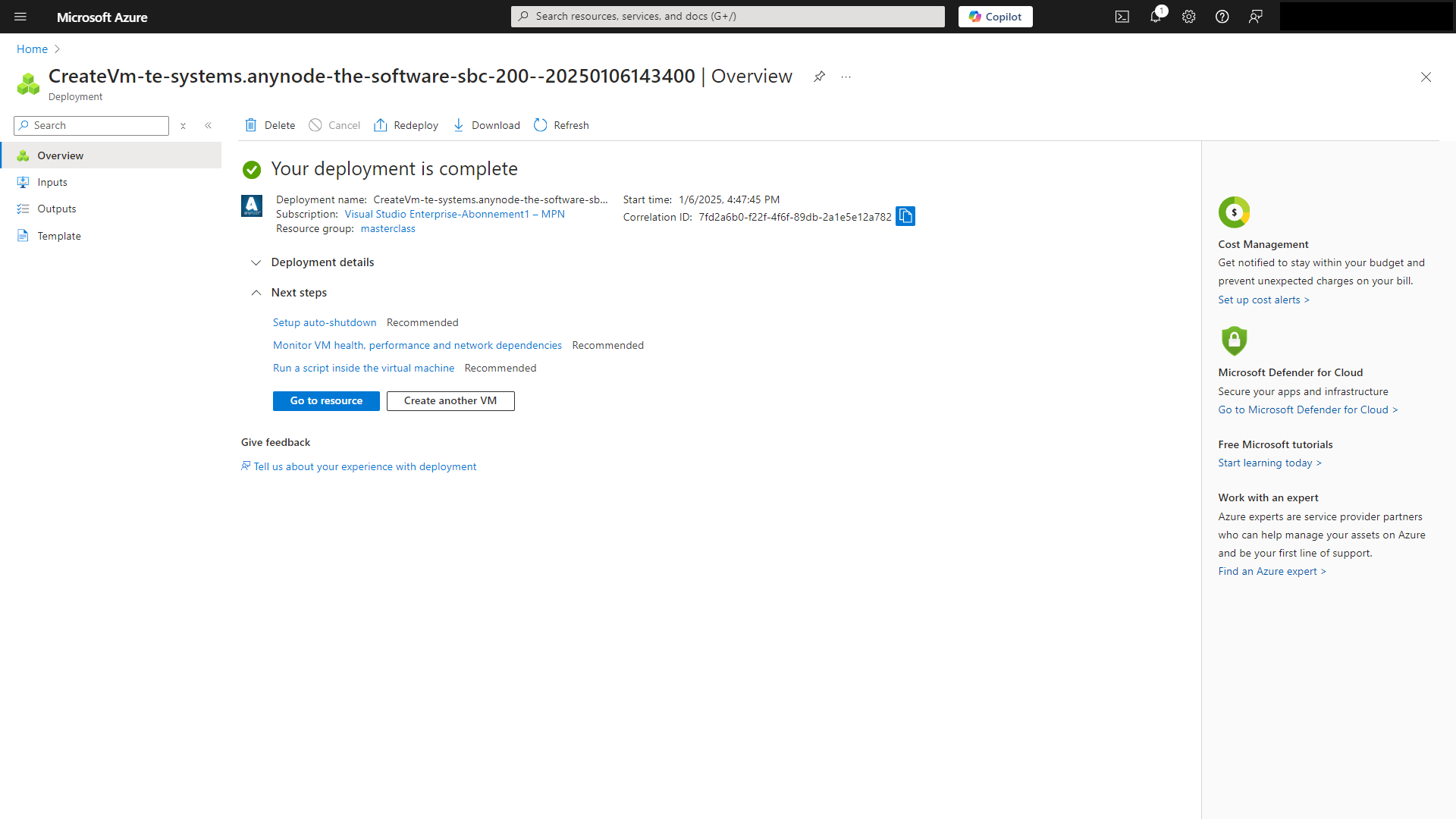The height and width of the screenshot is (819, 1456).
Task: Focus the global search resources box
Action: 728,17
